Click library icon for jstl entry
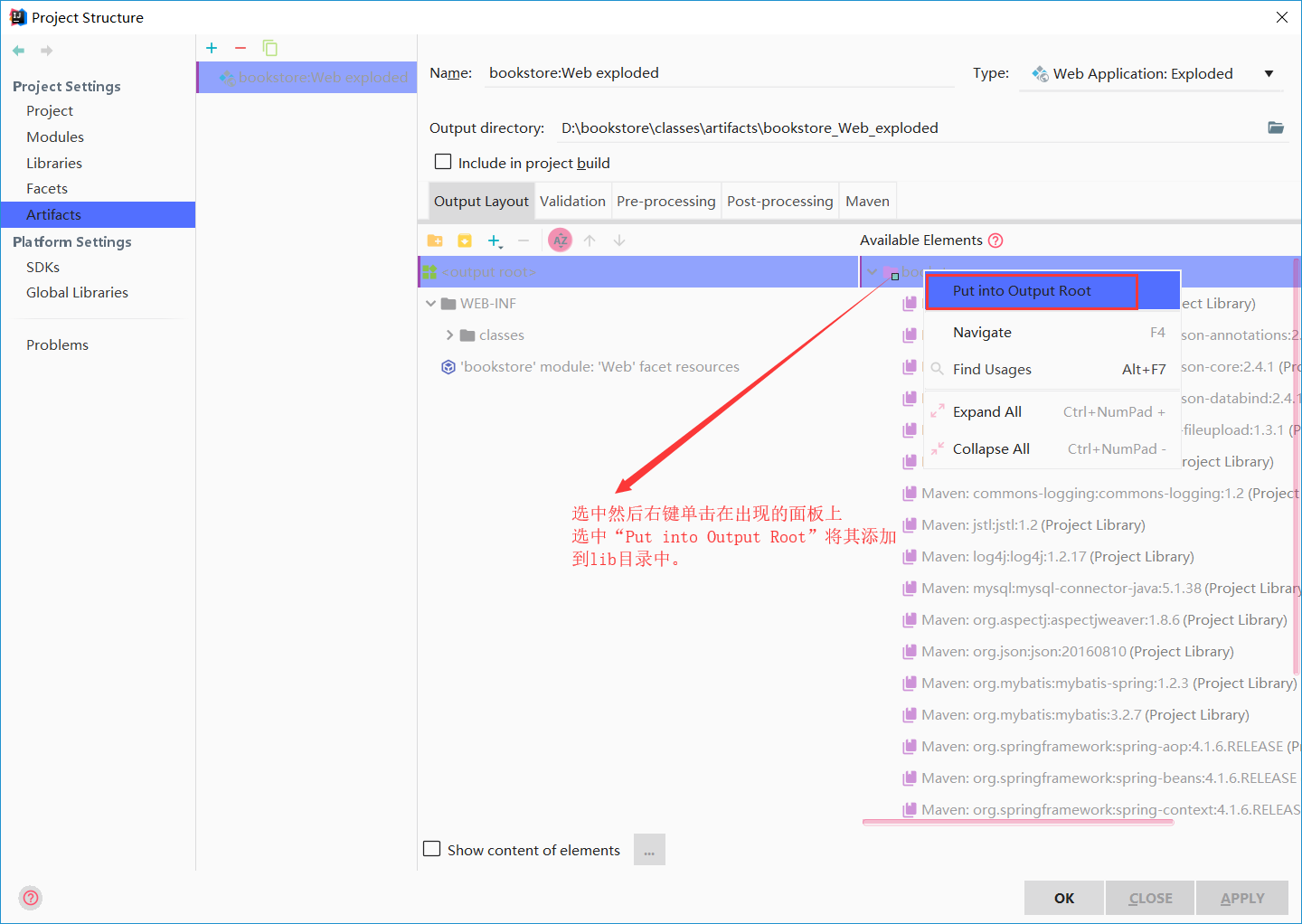This screenshot has height=924, width=1302. pyautogui.click(x=910, y=525)
